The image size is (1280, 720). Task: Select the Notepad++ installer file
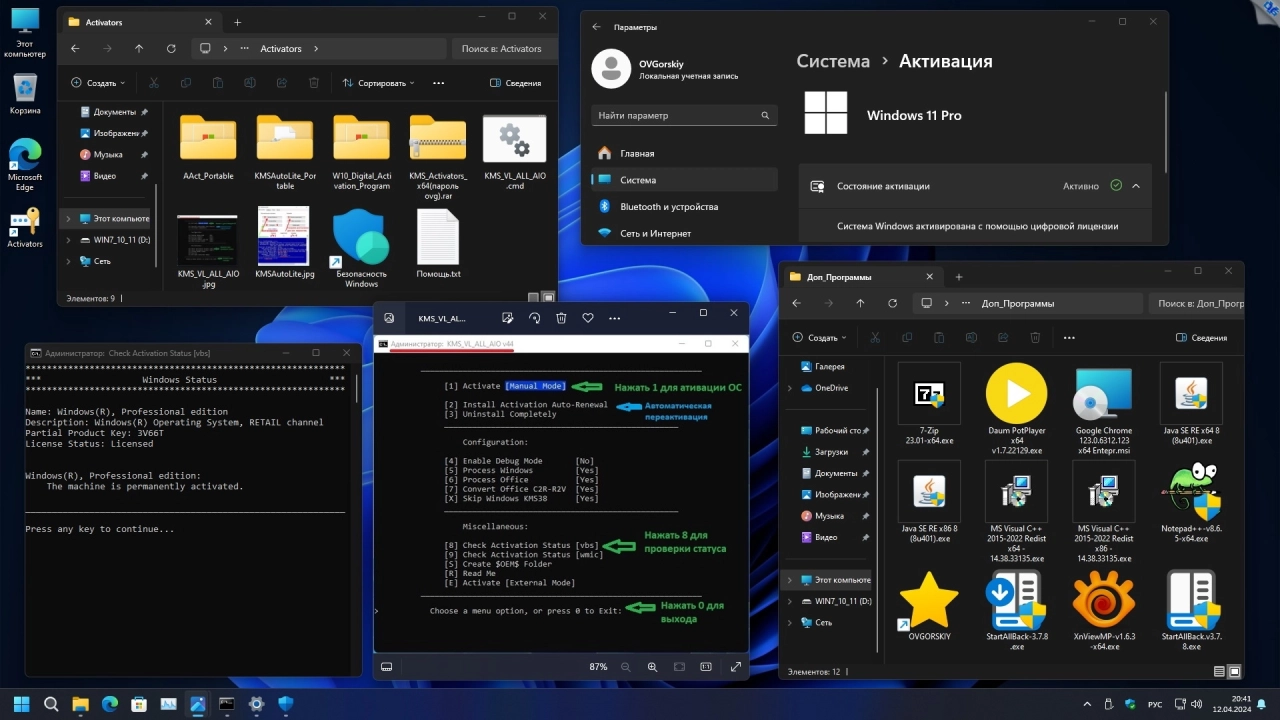click(x=1192, y=503)
